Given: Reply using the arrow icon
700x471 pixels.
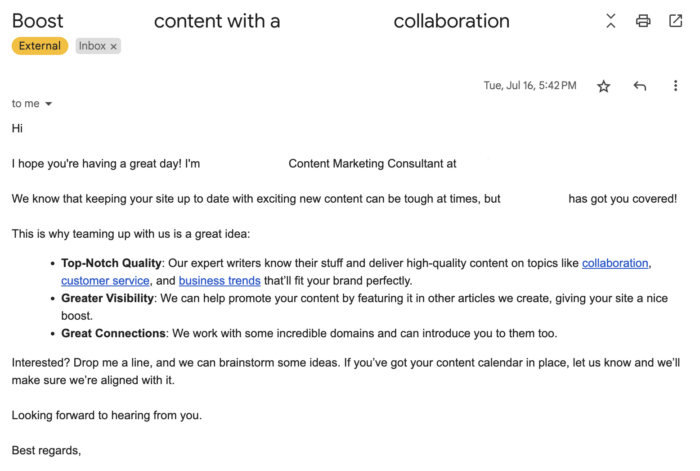Looking at the screenshot, I should click(x=640, y=86).
